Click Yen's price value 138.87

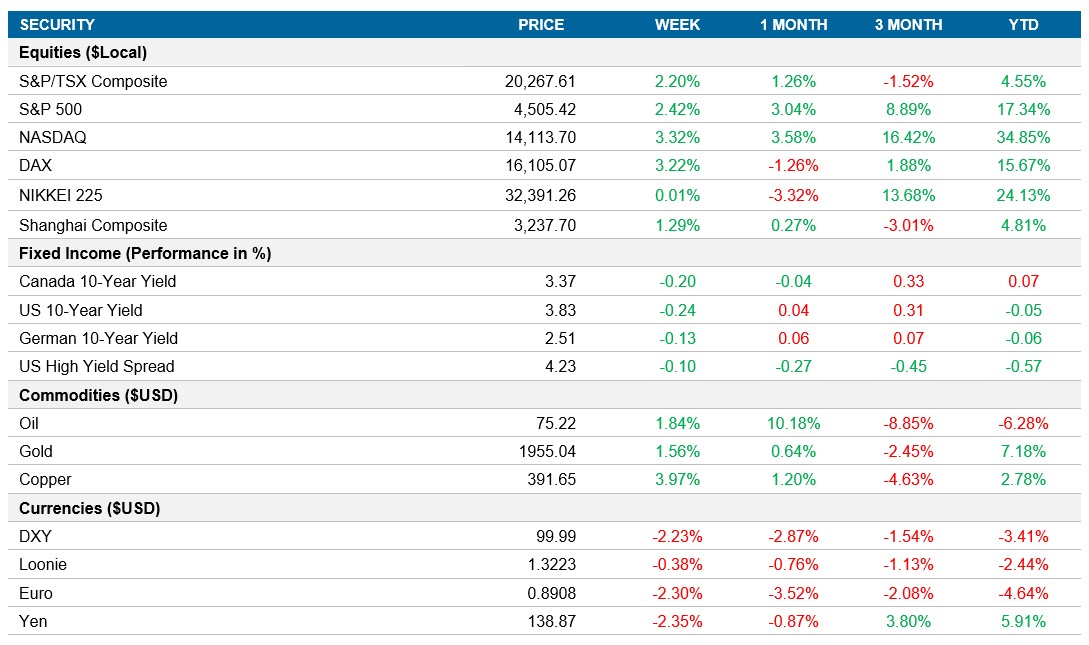[x=551, y=620]
